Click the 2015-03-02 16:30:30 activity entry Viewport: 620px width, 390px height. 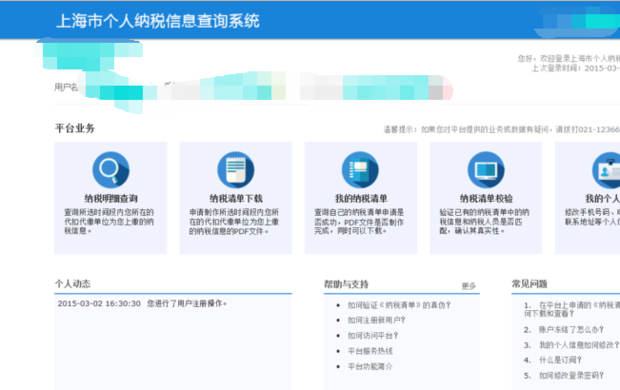[x=142, y=303]
